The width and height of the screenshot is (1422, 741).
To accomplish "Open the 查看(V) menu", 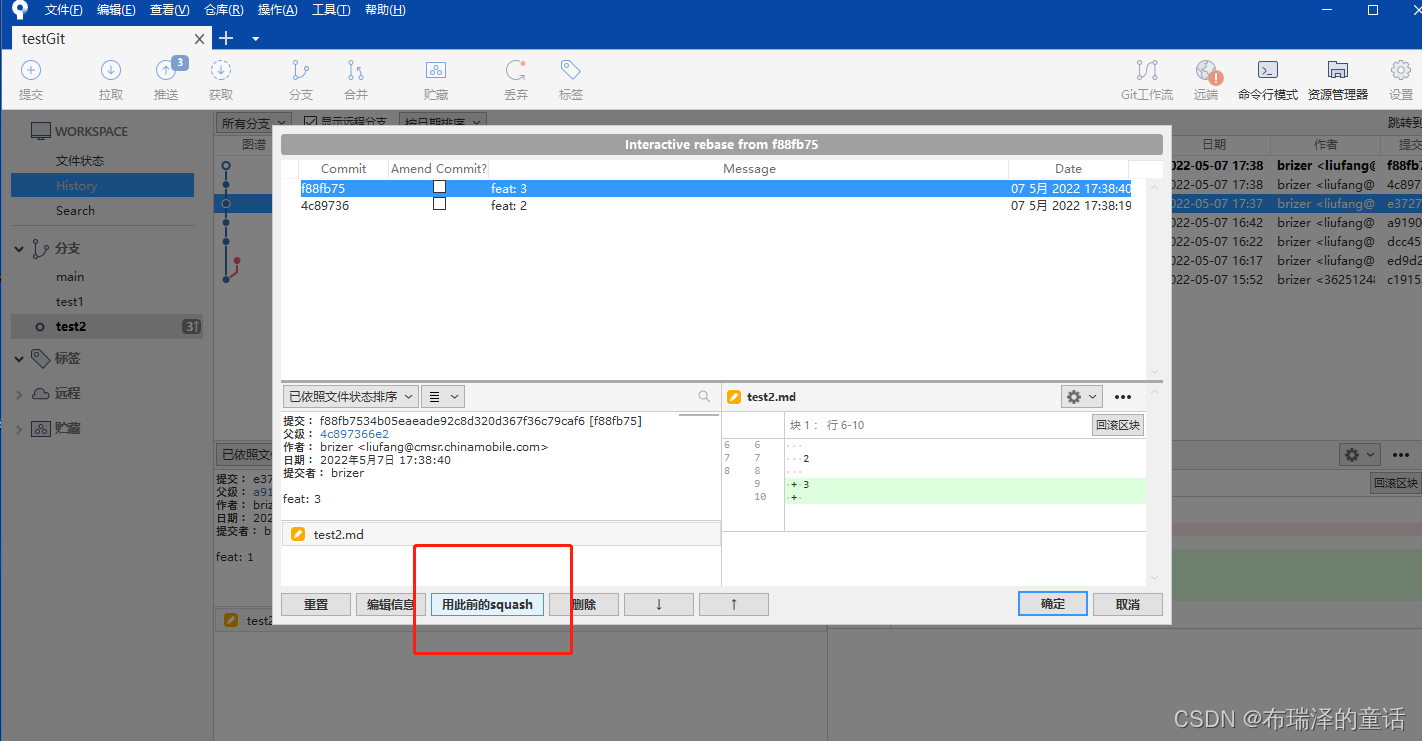I will pos(170,10).
